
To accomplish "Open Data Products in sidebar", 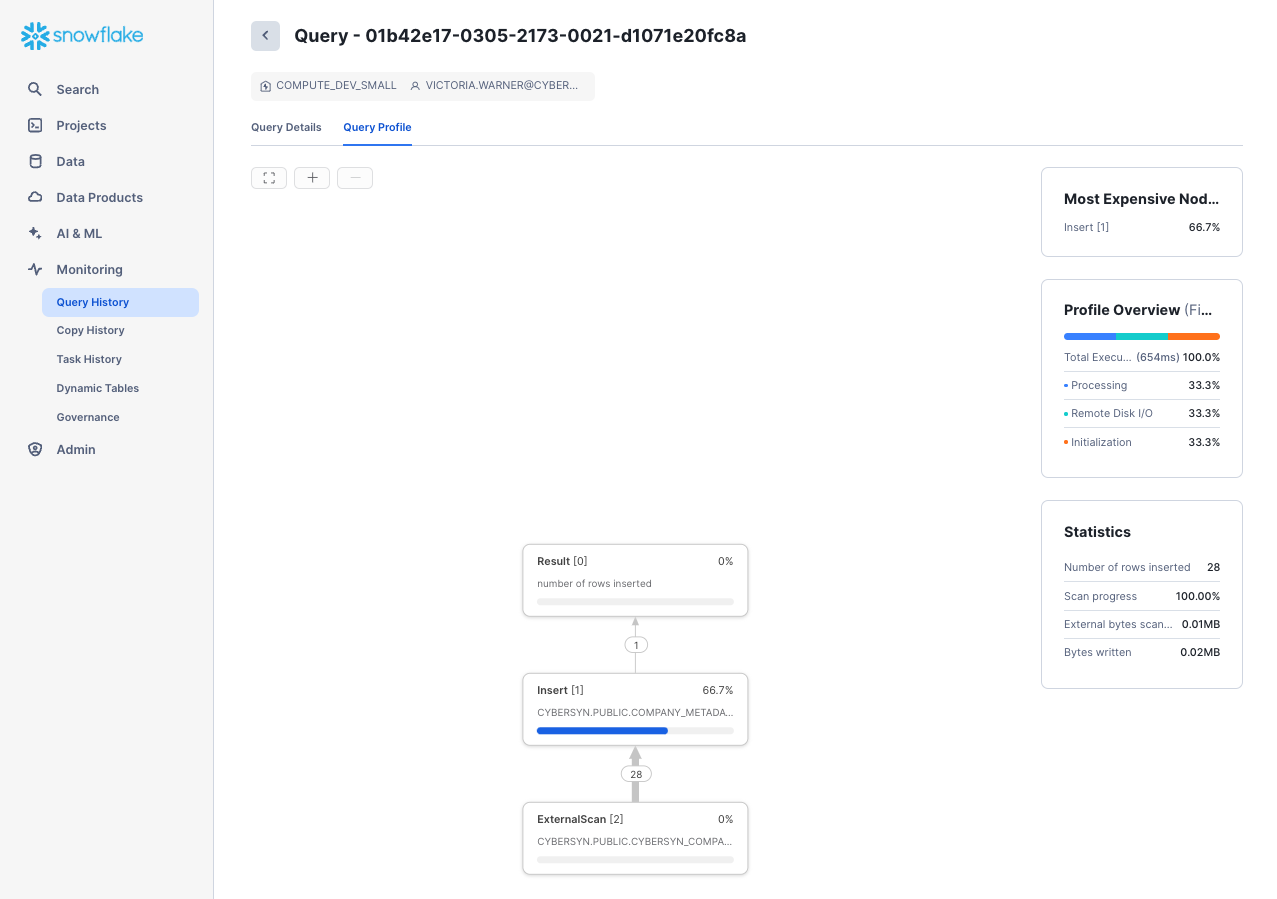I will click(99, 198).
